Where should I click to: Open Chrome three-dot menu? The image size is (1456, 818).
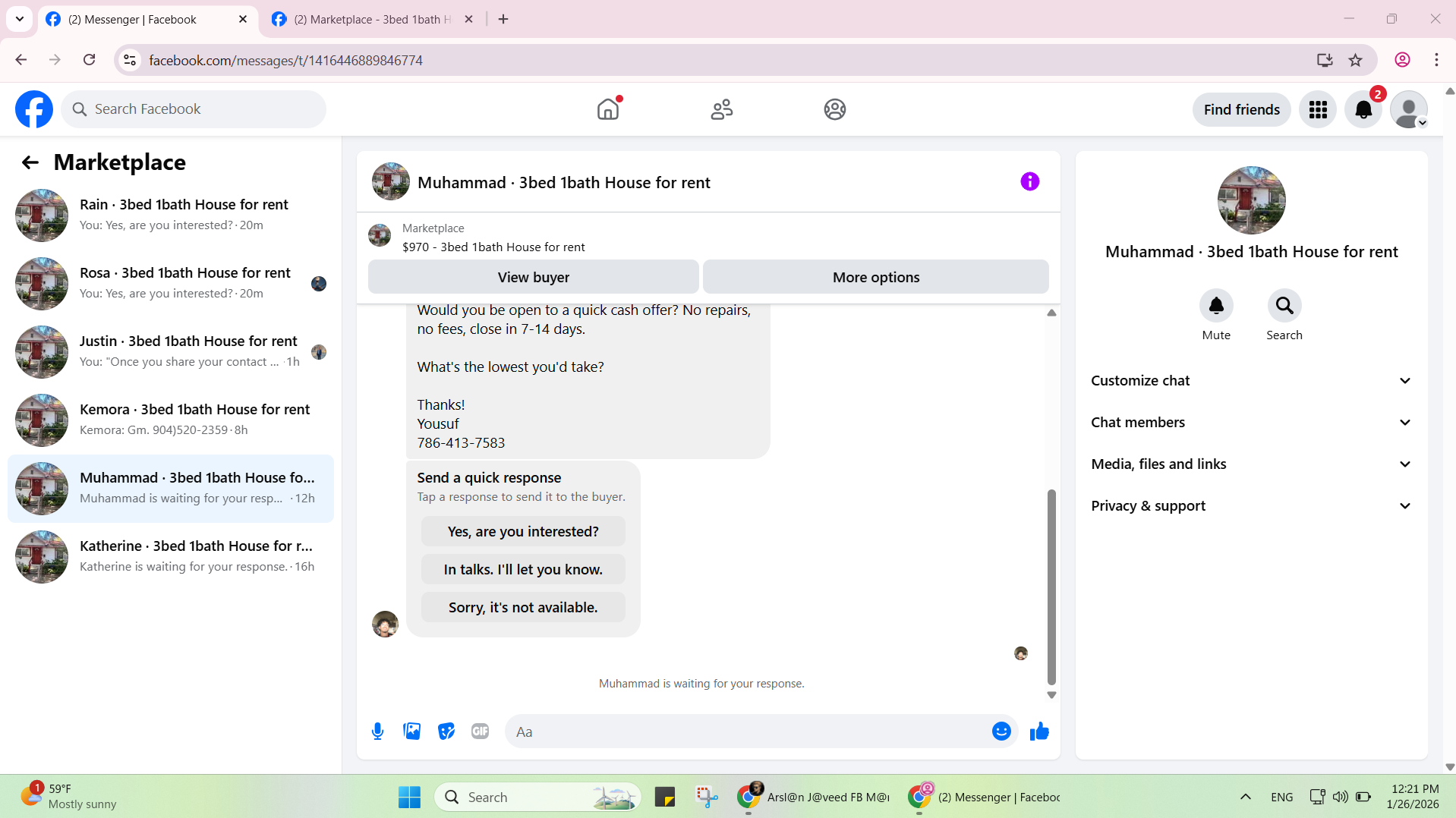(x=1436, y=60)
